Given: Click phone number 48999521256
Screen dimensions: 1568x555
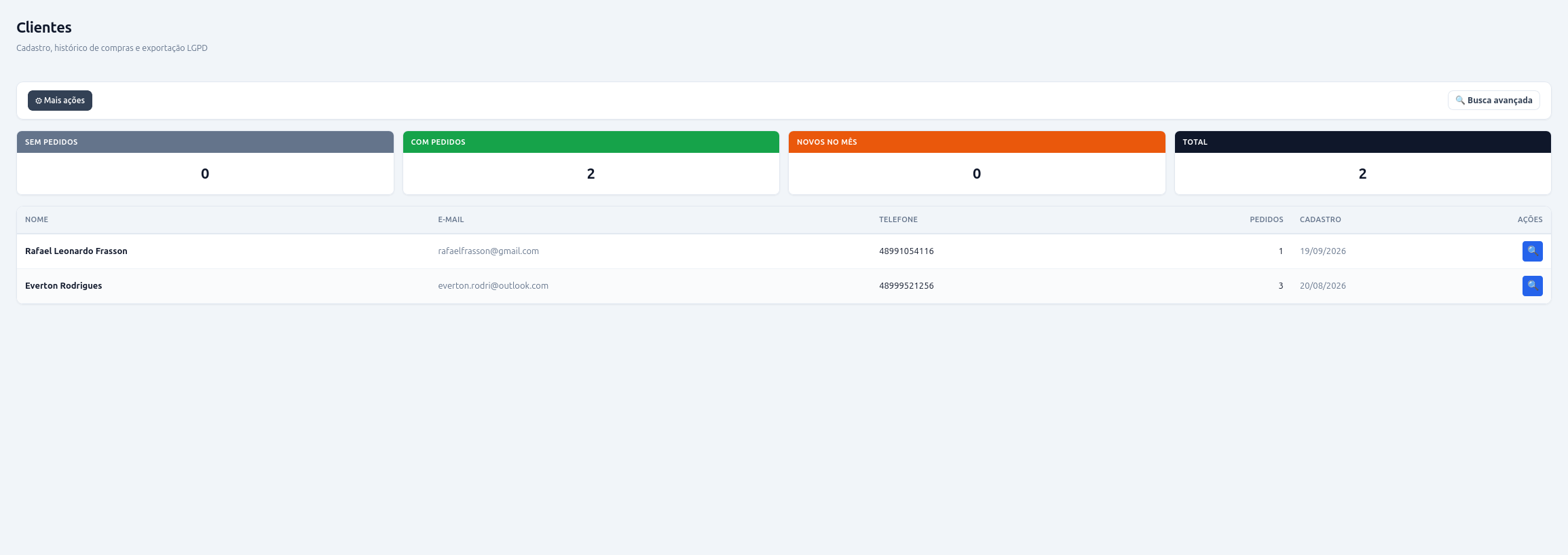Looking at the screenshot, I should click(906, 286).
